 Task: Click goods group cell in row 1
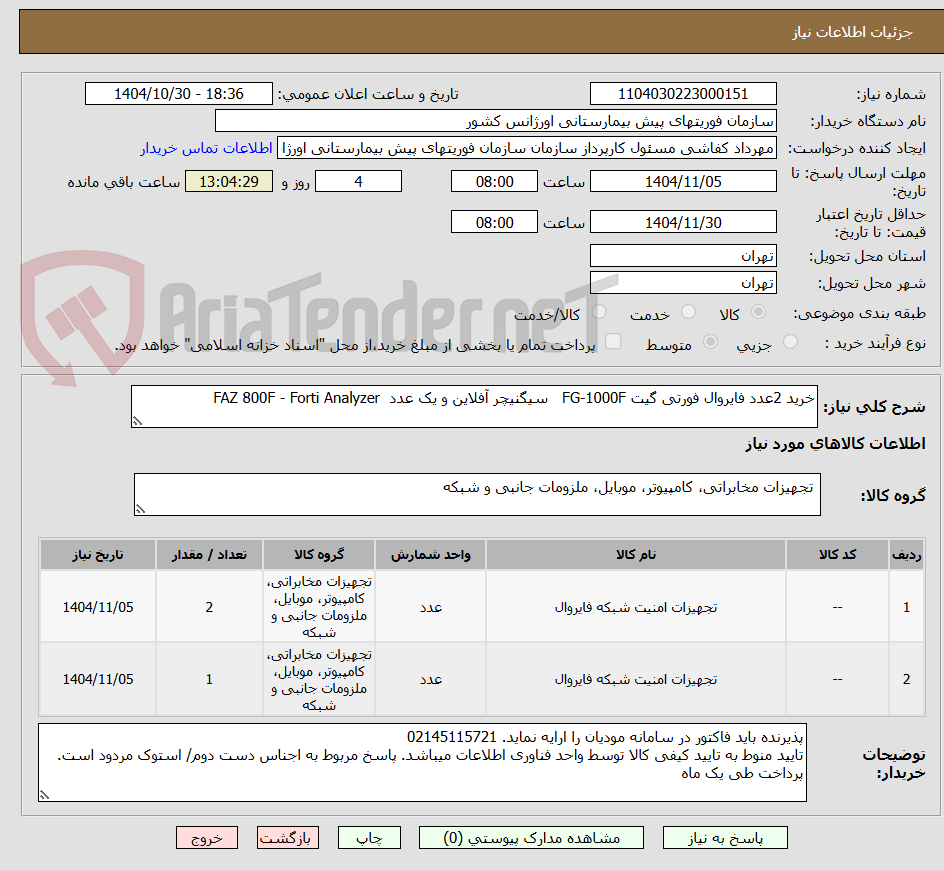pyautogui.click(x=319, y=607)
